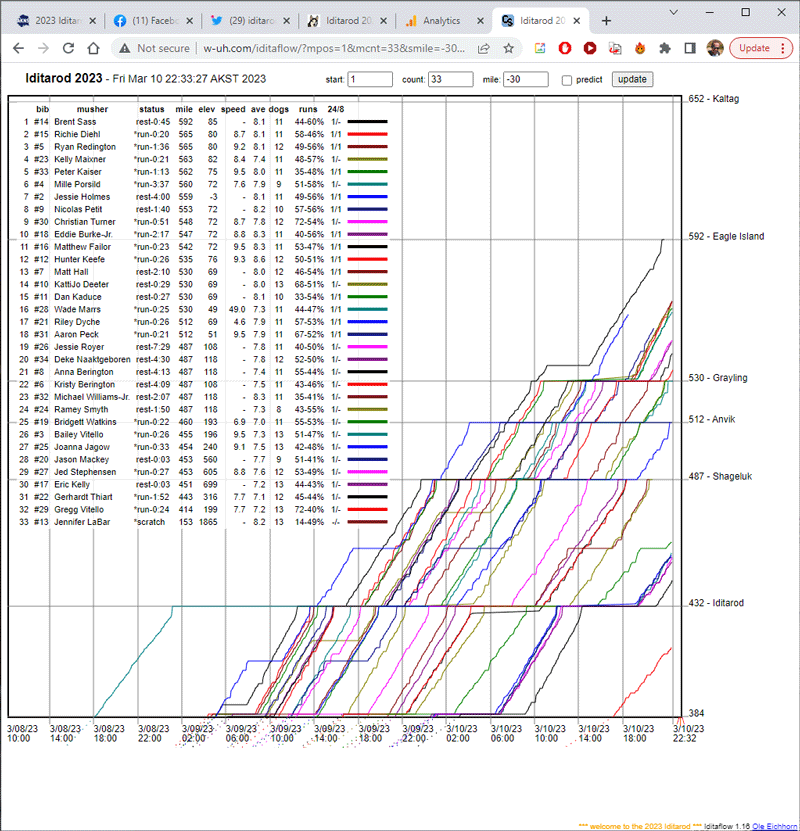This screenshot has width=800, height=831.
Task: Select musher name Mille Porsild
Action: point(77,184)
